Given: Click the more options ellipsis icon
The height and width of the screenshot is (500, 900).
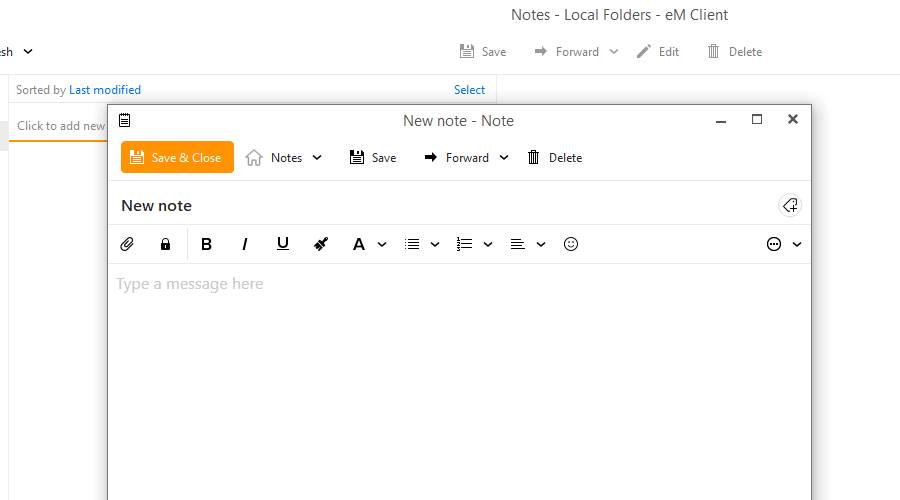Looking at the screenshot, I should [x=774, y=245].
